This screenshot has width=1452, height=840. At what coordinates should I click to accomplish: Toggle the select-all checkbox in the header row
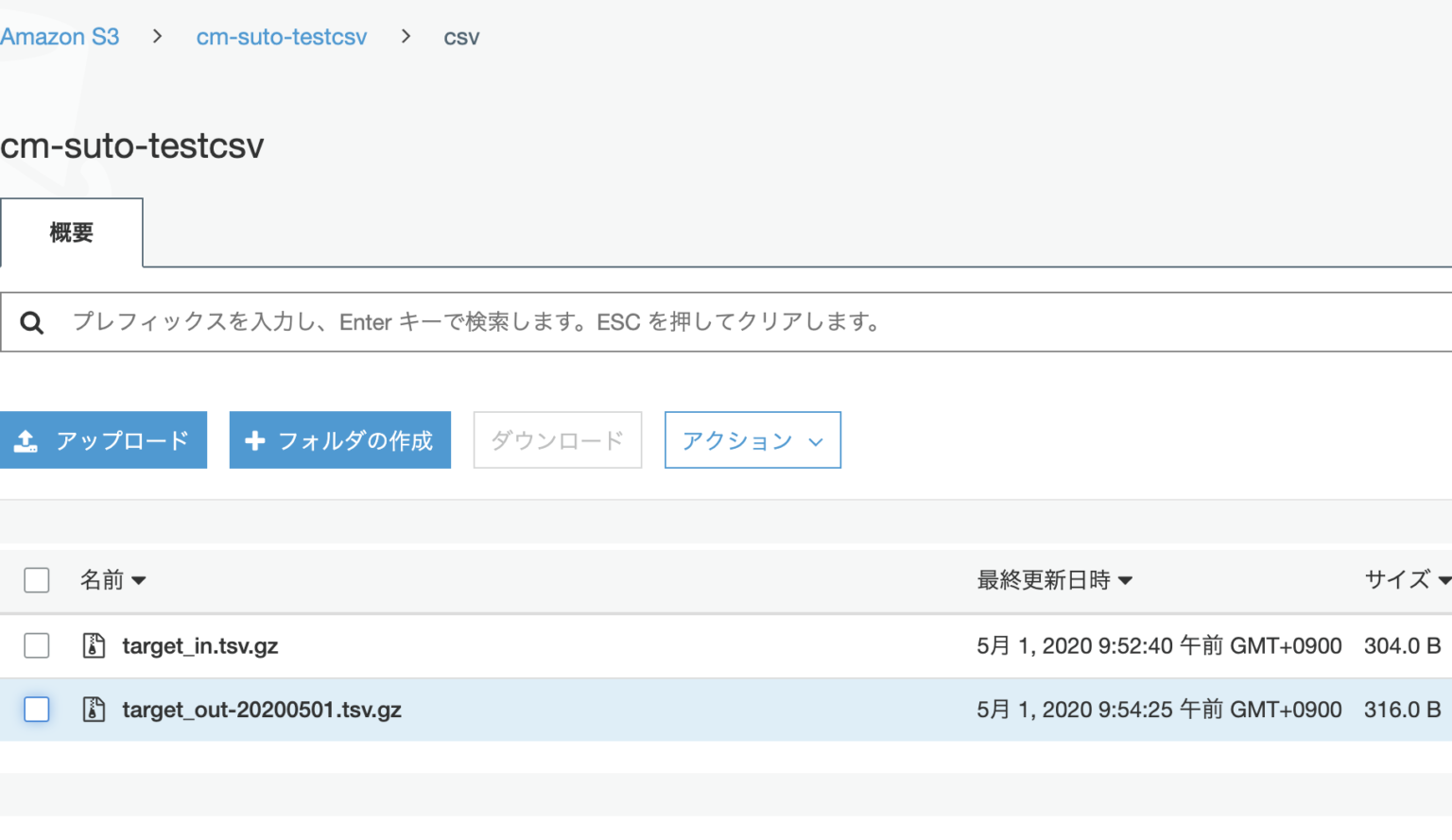(36, 579)
